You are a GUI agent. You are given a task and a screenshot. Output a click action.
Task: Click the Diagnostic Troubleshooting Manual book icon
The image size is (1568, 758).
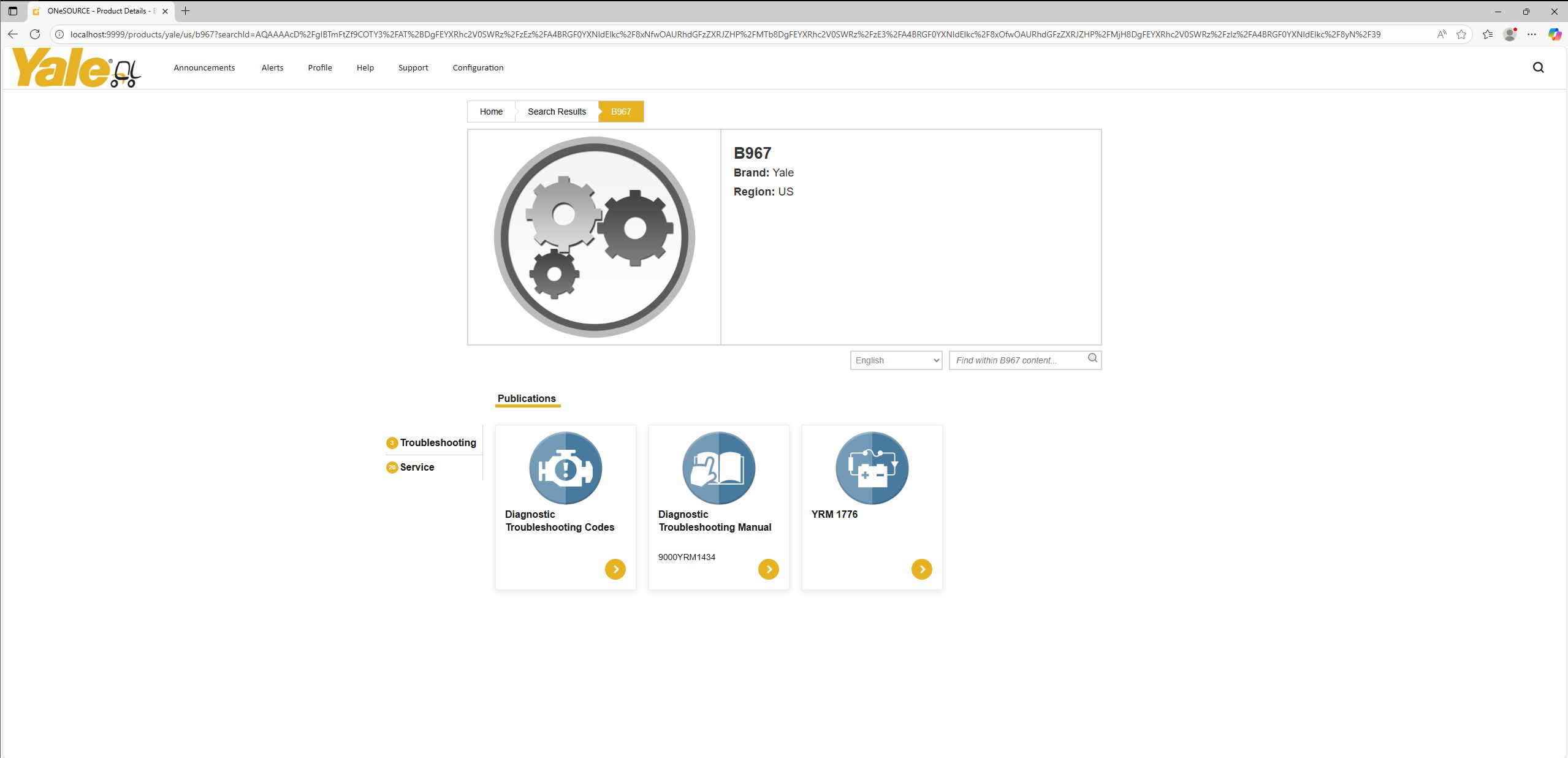[718, 468]
